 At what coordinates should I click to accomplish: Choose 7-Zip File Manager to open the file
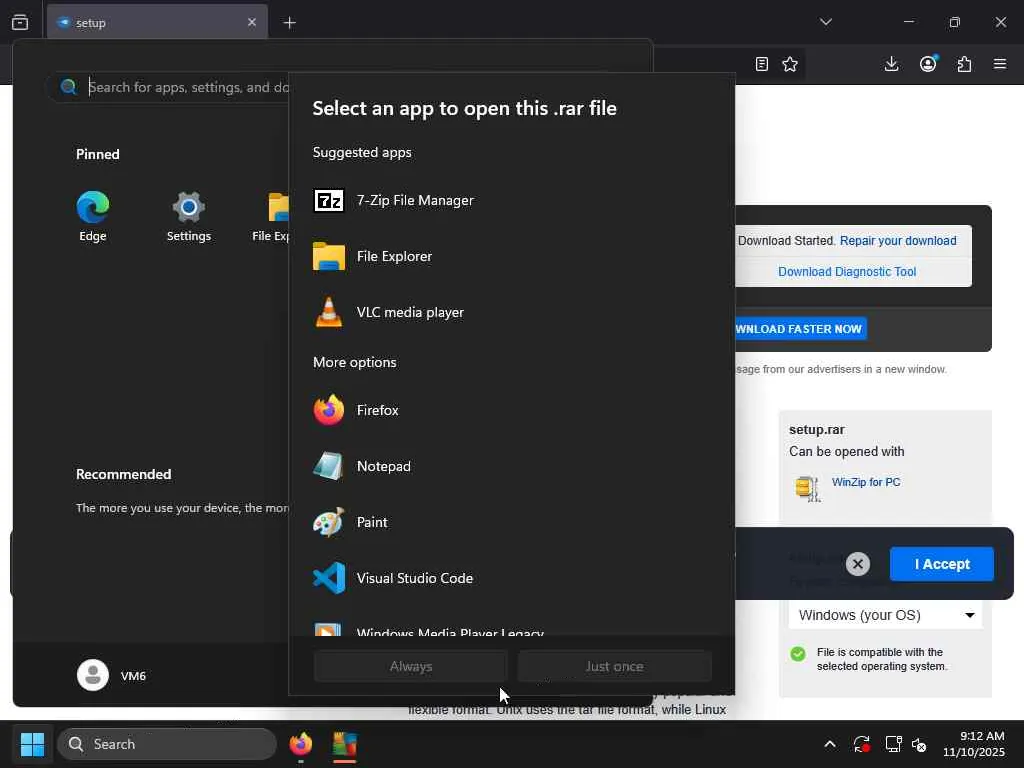pos(511,200)
